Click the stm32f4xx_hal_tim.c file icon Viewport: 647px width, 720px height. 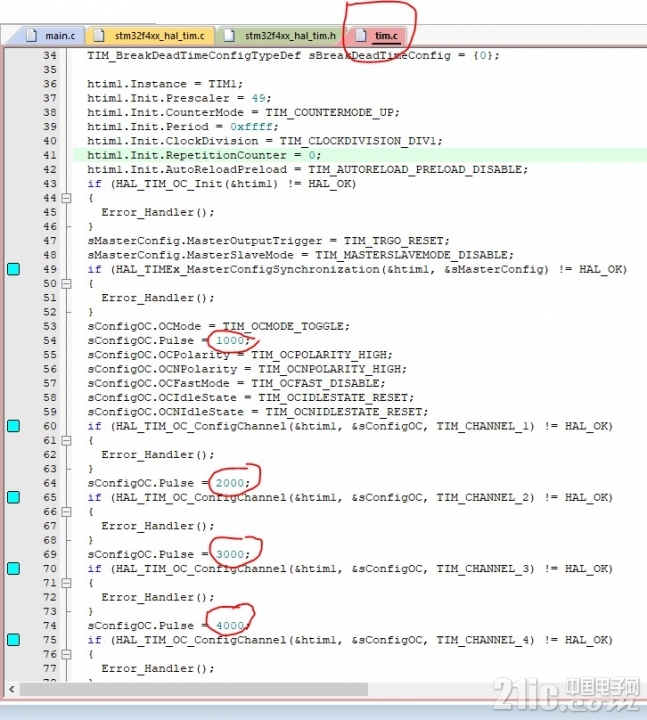(99, 35)
